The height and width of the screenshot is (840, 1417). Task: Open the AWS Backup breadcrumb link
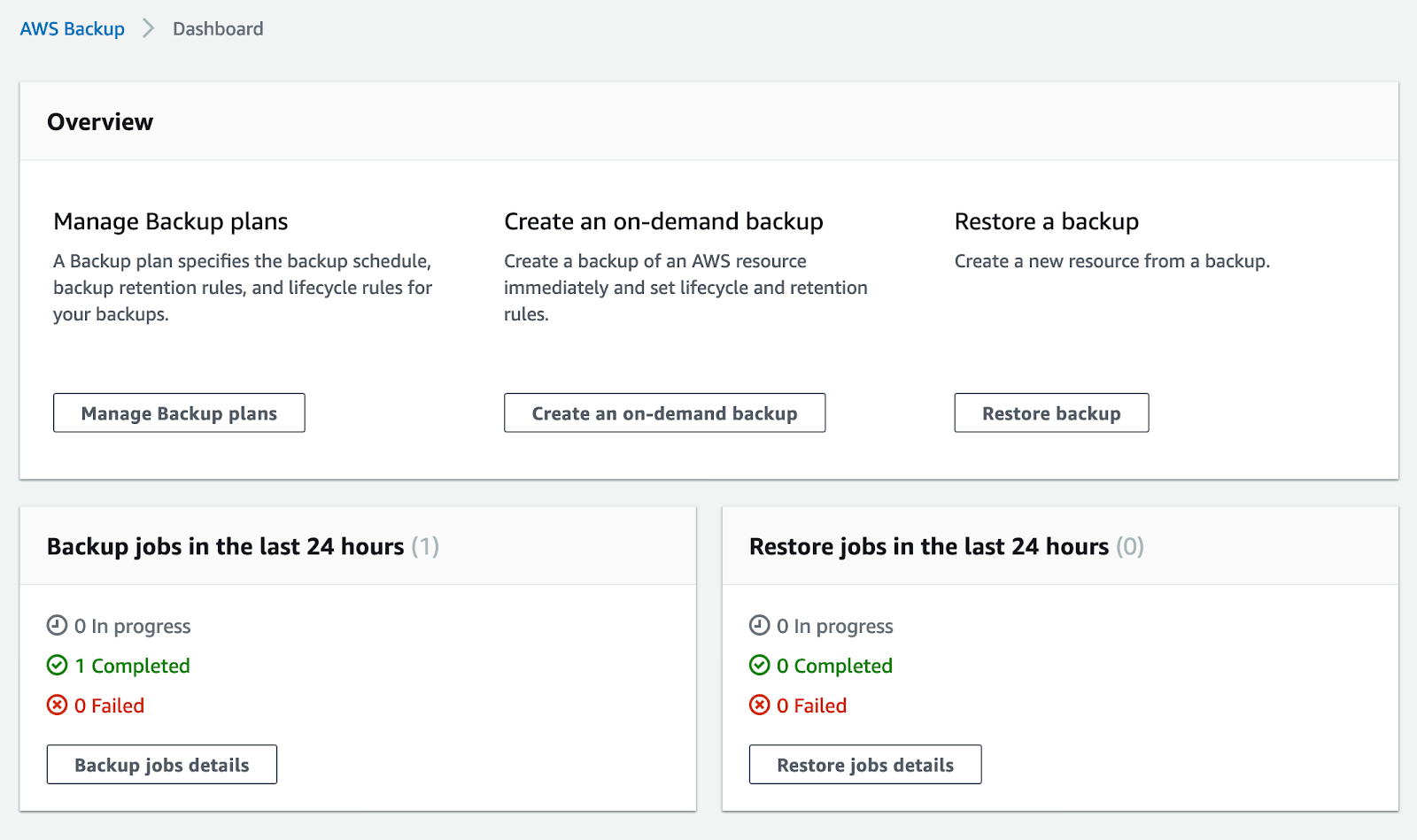73,29
